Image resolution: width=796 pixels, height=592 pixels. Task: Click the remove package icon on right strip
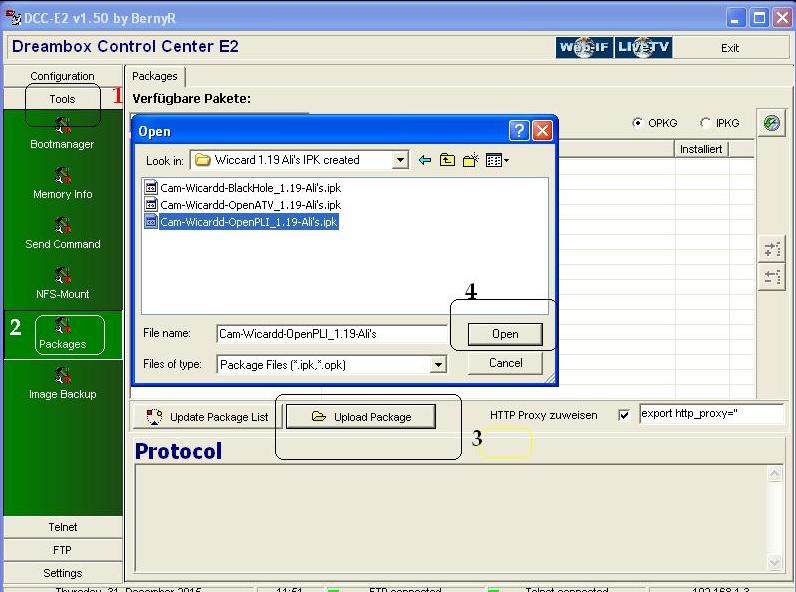point(772,277)
